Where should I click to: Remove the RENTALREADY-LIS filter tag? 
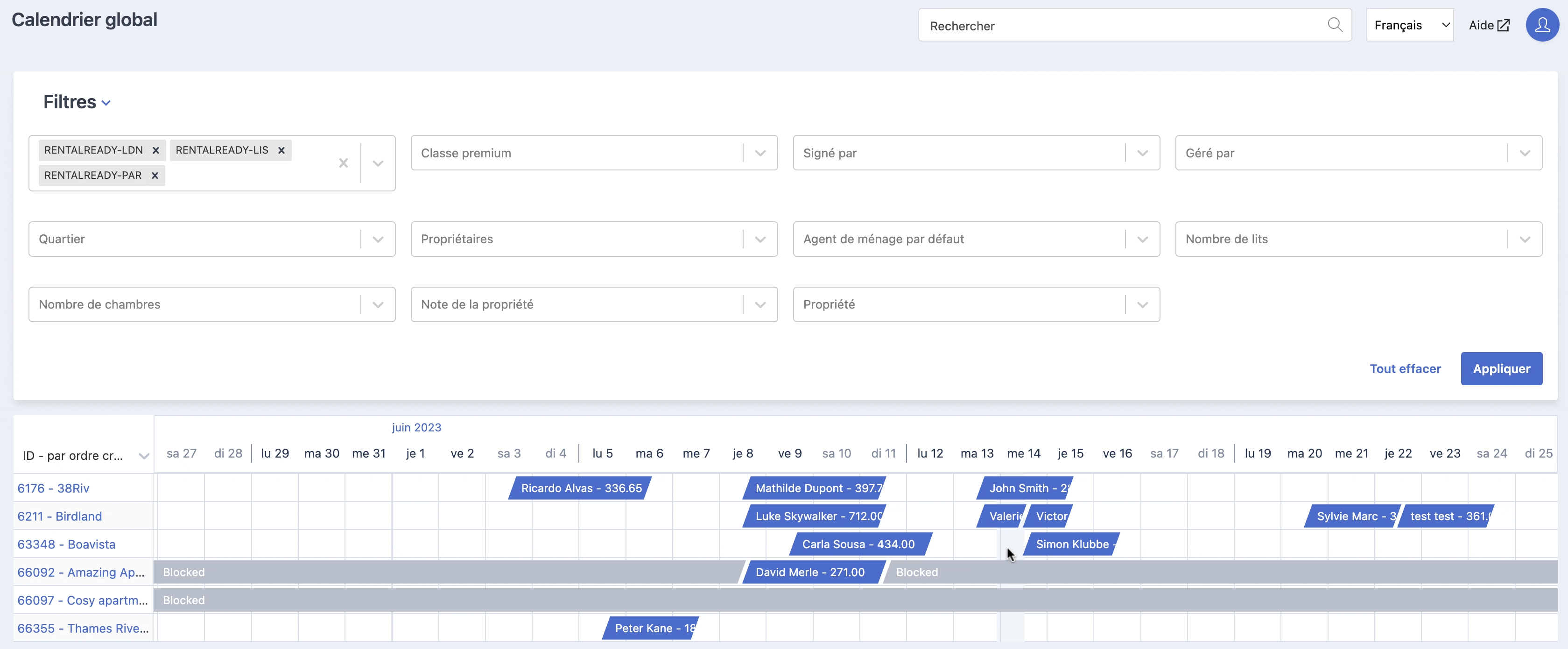click(x=281, y=150)
